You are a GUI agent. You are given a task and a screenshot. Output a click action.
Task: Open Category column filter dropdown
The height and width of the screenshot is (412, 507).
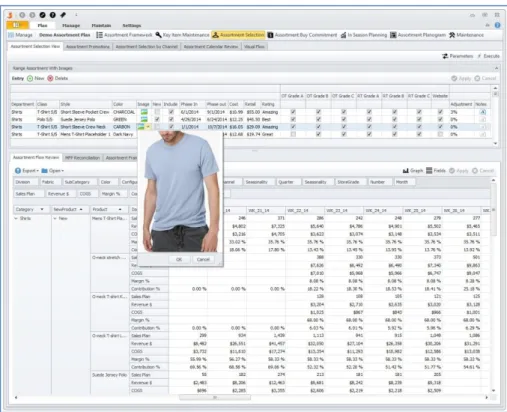(42, 209)
